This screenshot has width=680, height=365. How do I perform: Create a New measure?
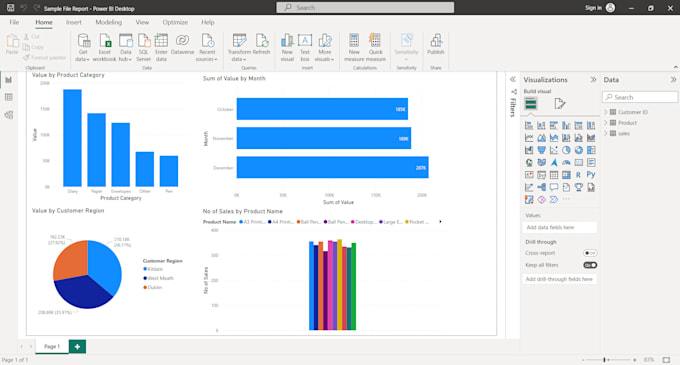(x=354, y=48)
